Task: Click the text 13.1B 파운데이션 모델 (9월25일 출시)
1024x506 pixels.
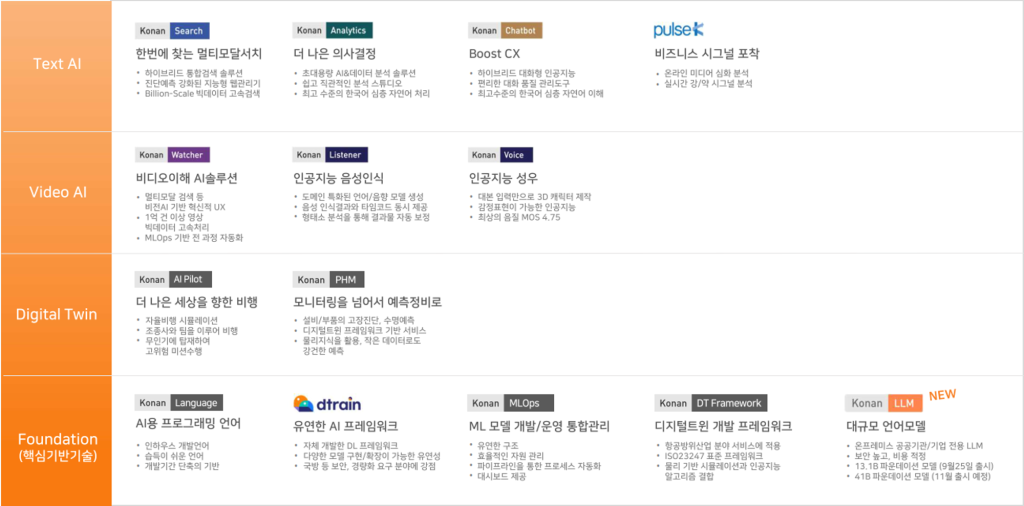Action: tap(923, 466)
